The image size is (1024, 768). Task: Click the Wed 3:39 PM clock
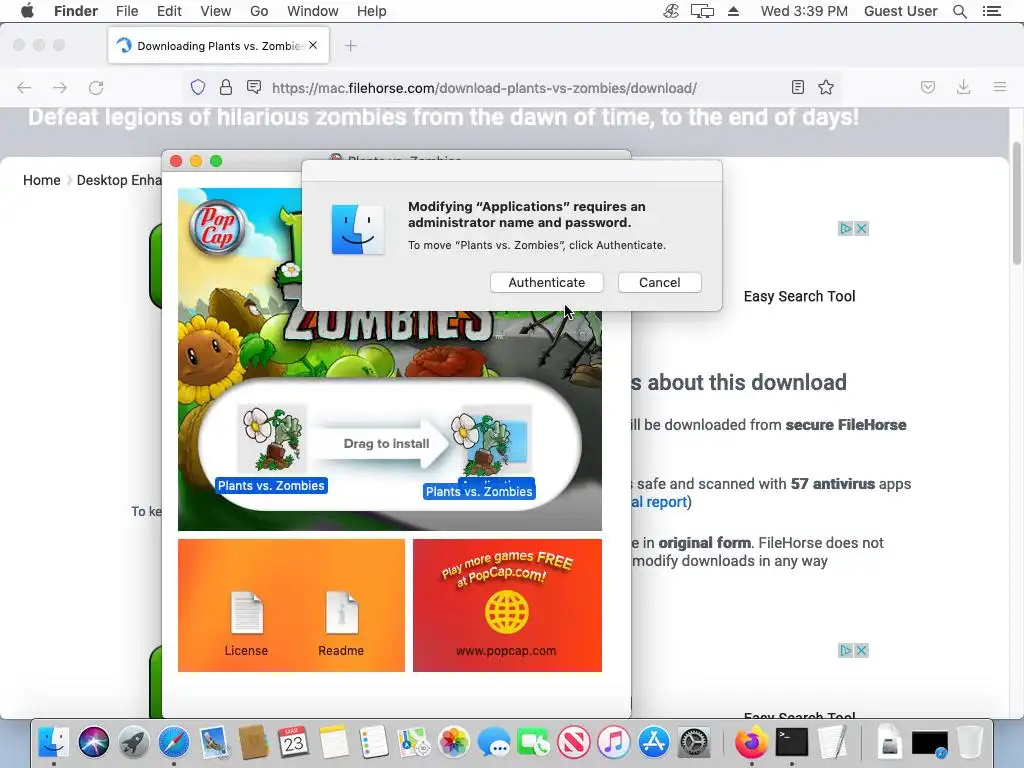pos(804,11)
